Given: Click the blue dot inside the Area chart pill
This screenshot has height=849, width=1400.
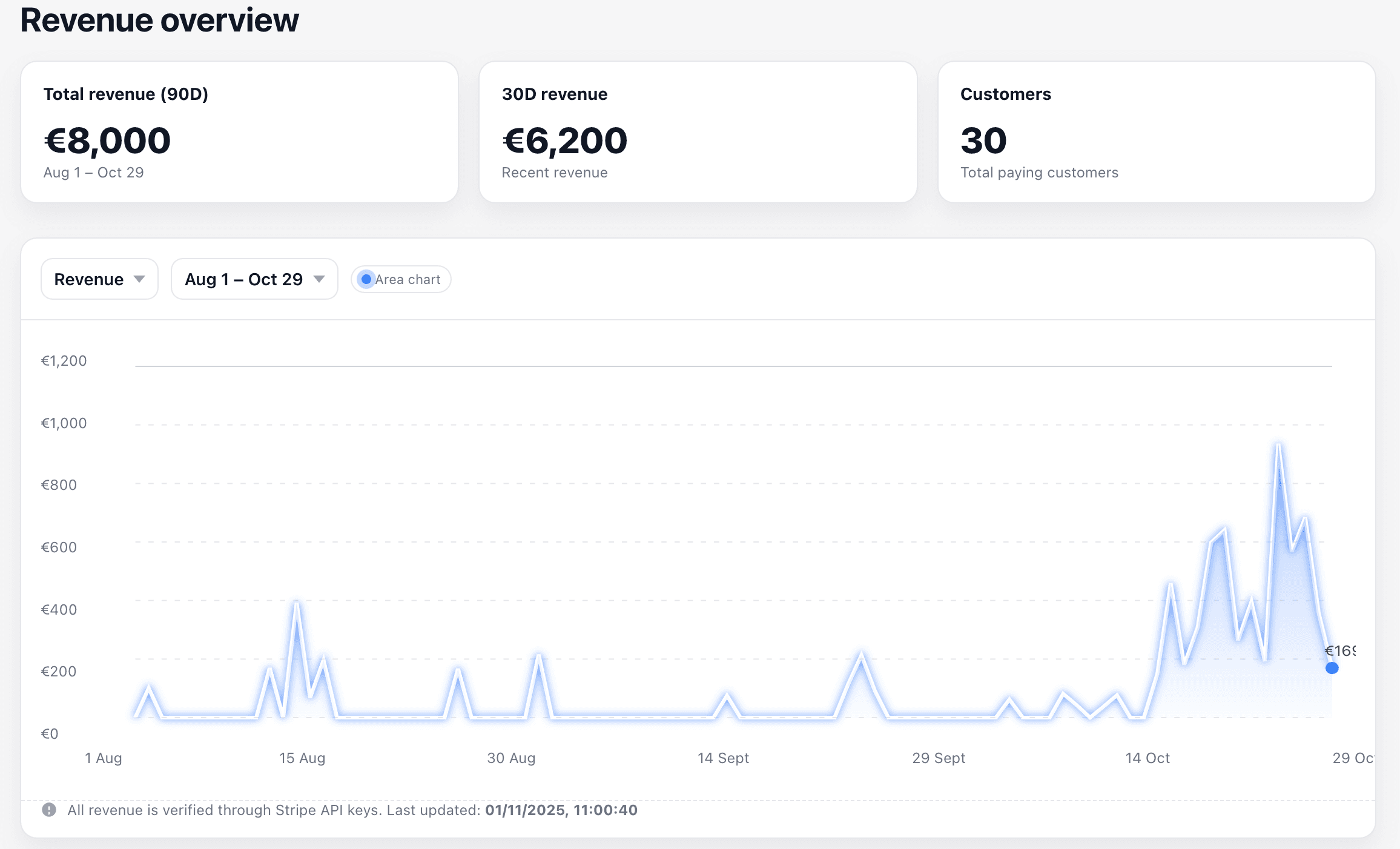Looking at the screenshot, I should click(x=366, y=279).
